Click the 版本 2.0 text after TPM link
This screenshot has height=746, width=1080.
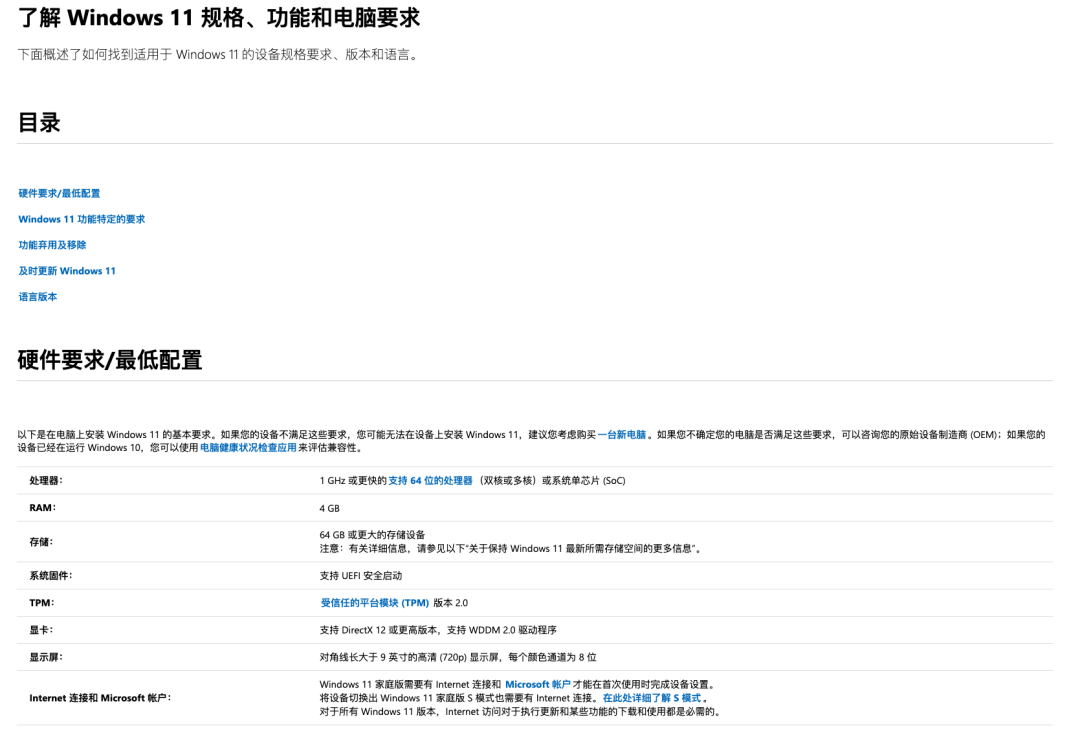pyautogui.click(x=450, y=603)
